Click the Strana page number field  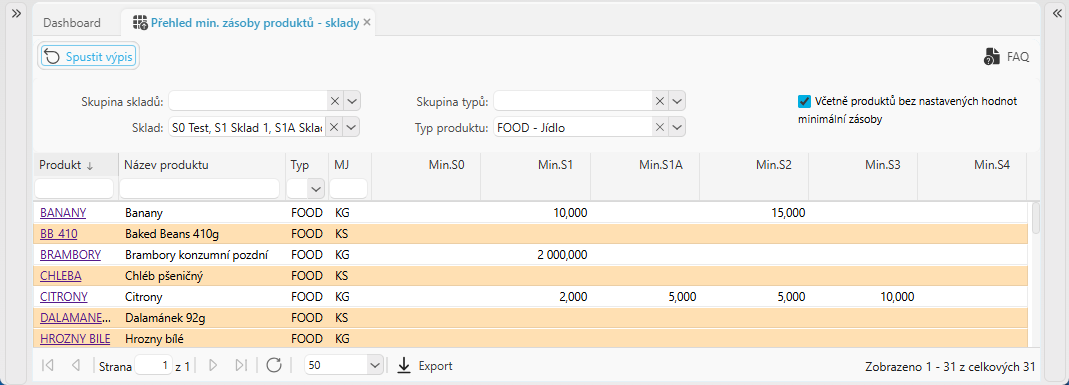click(x=153, y=366)
